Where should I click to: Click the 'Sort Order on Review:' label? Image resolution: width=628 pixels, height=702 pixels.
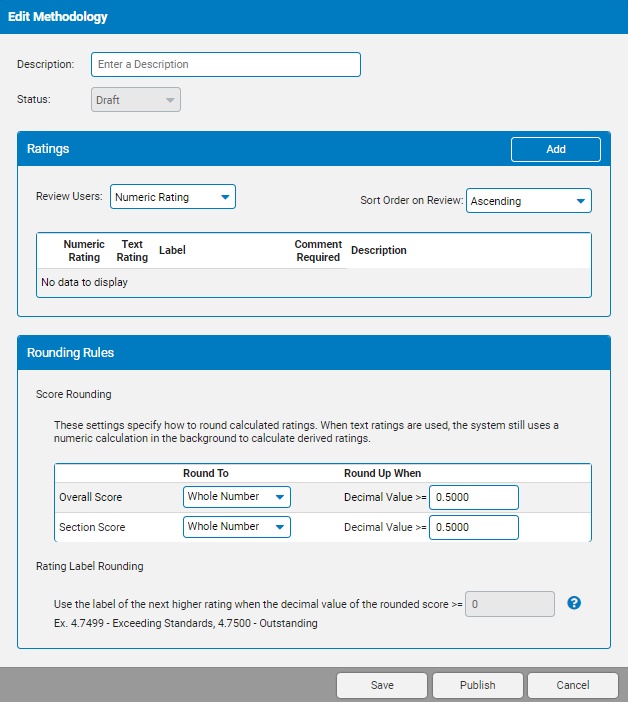[x=411, y=200]
